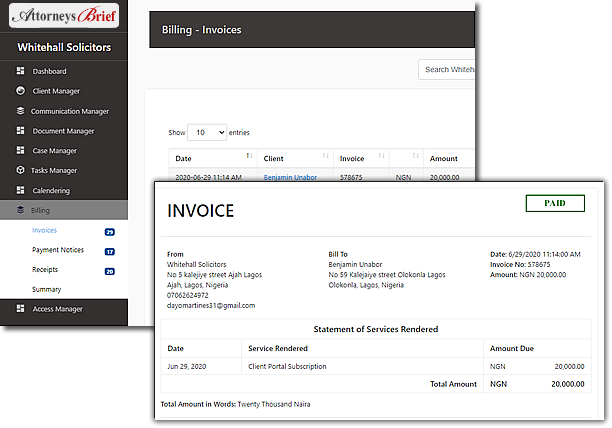Select Receipts under Billing

click(x=46, y=270)
